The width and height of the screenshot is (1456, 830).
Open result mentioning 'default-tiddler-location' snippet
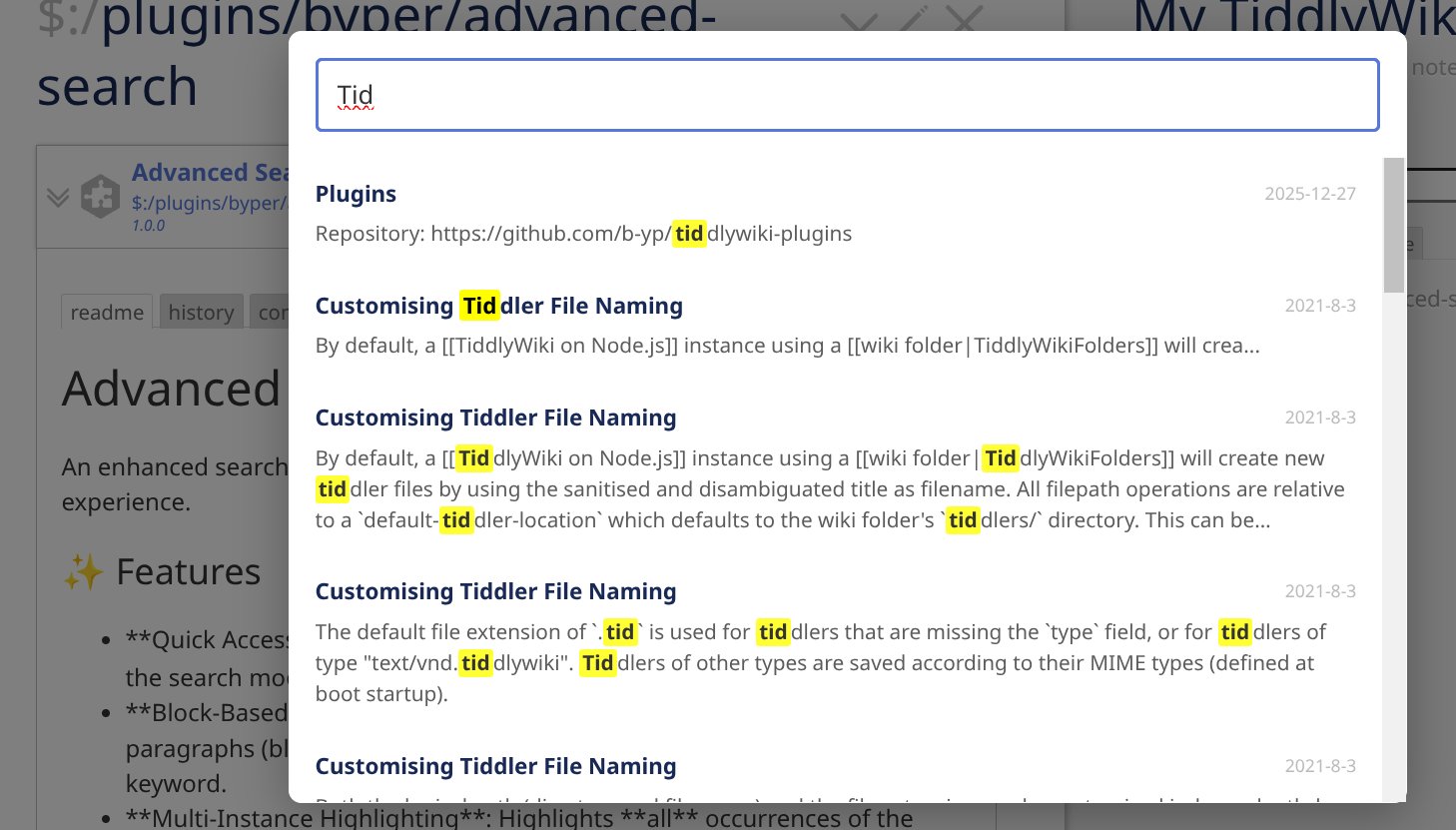point(495,417)
